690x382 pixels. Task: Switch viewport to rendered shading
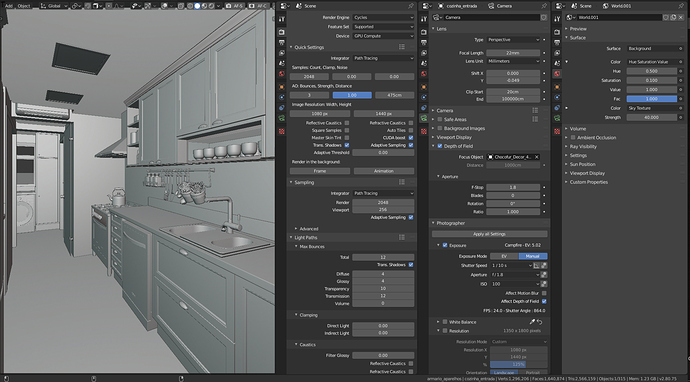pos(211,6)
